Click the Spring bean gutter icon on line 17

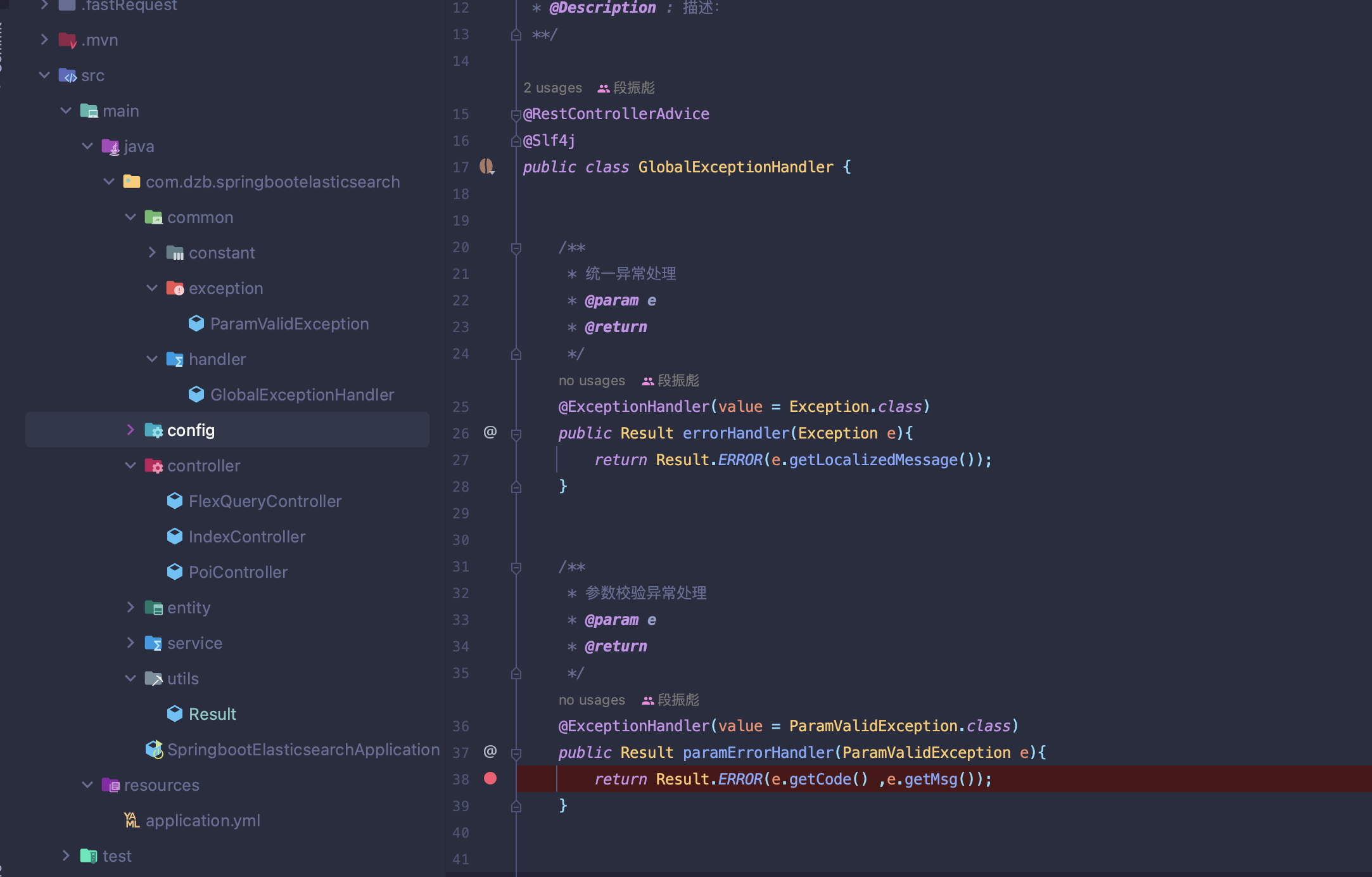click(x=487, y=167)
